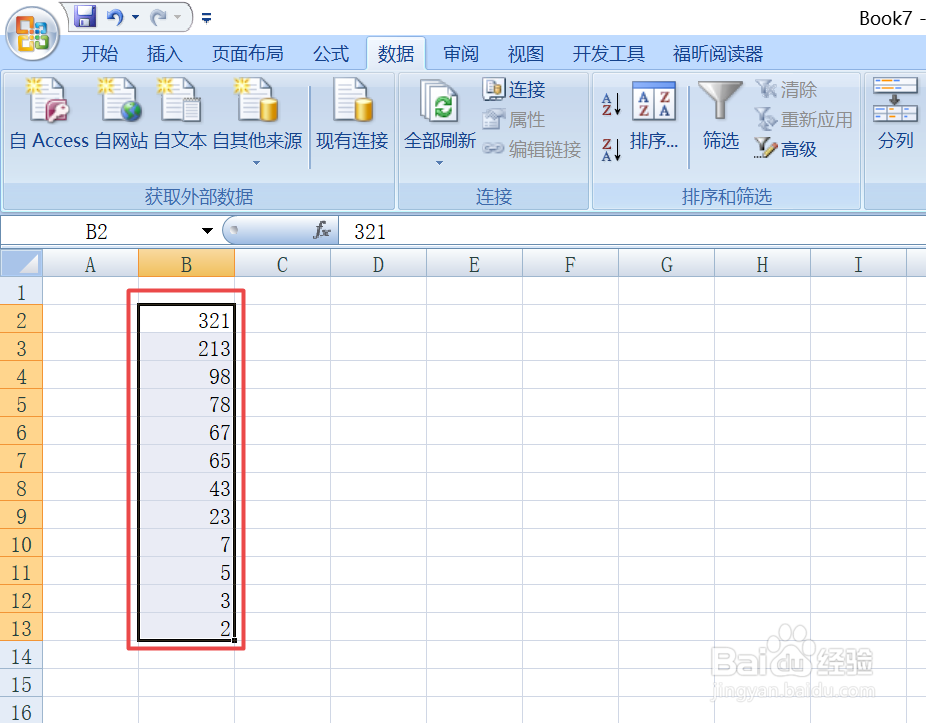The height and width of the screenshot is (723, 926).
Task: Click the 编辑链接 button
Action: tap(532, 149)
